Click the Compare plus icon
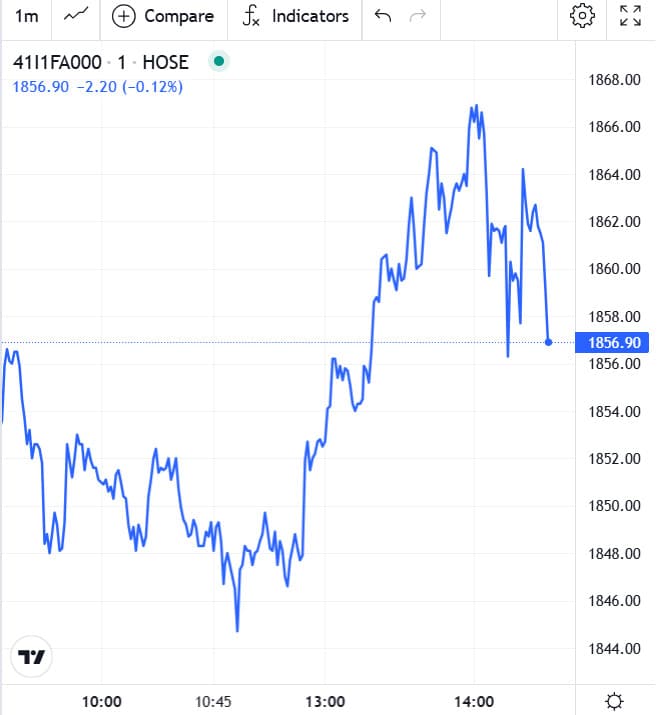Image resolution: width=657 pixels, height=715 pixels. click(x=124, y=16)
